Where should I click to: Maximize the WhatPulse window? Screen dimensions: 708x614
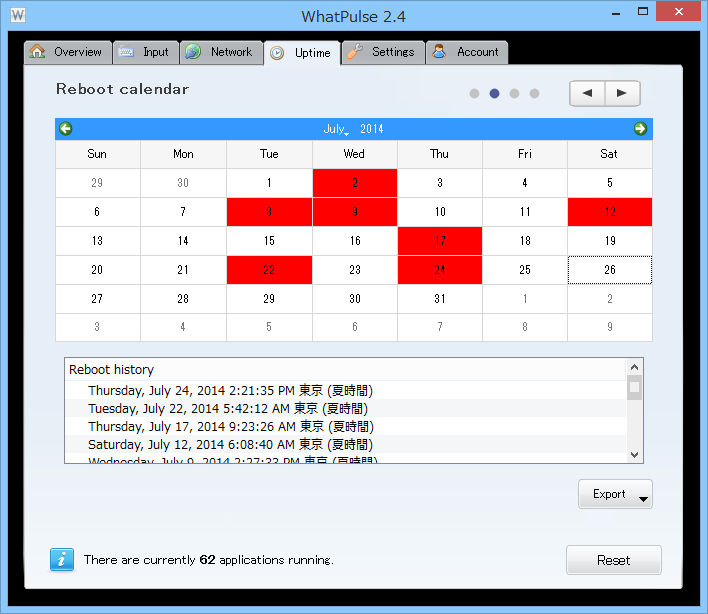(x=643, y=12)
